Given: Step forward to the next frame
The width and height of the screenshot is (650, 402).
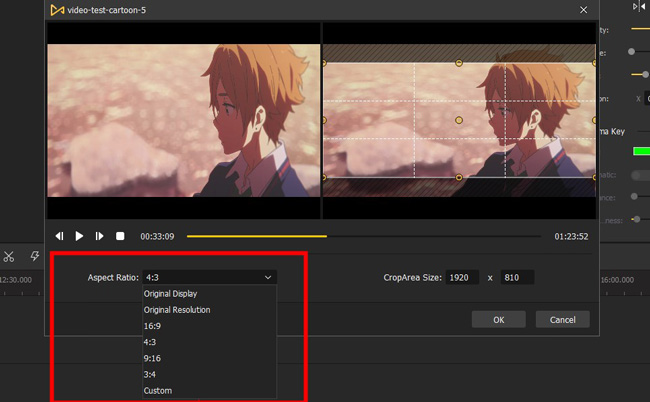Looking at the screenshot, I should [99, 236].
